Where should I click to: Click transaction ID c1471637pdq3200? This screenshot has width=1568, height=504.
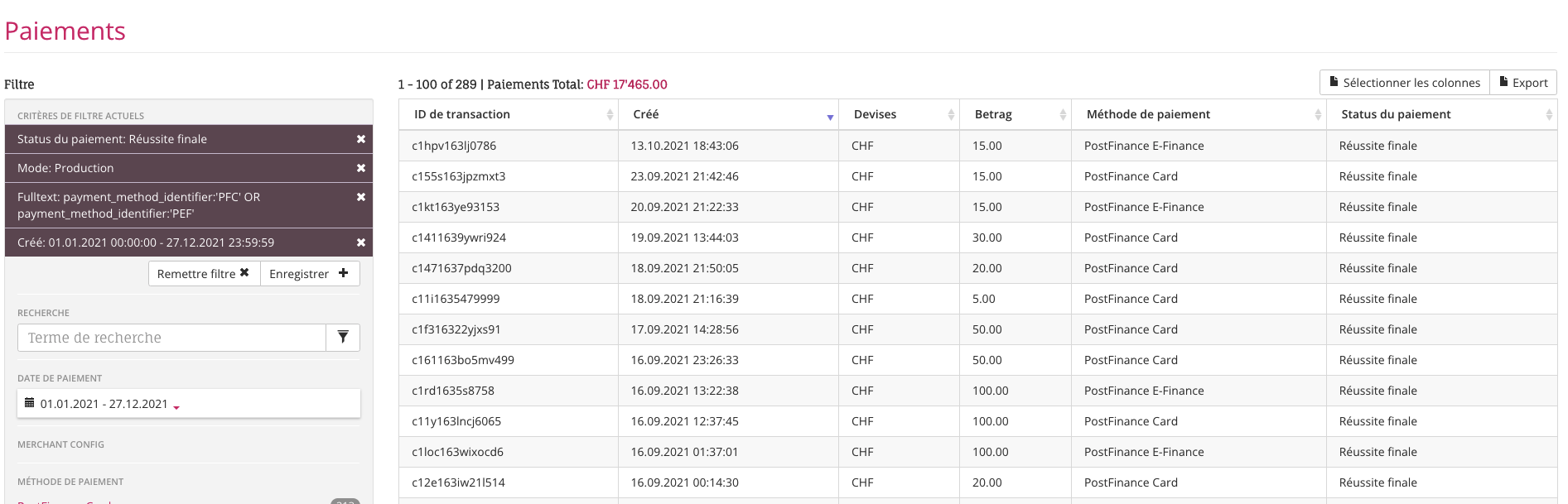tap(461, 268)
